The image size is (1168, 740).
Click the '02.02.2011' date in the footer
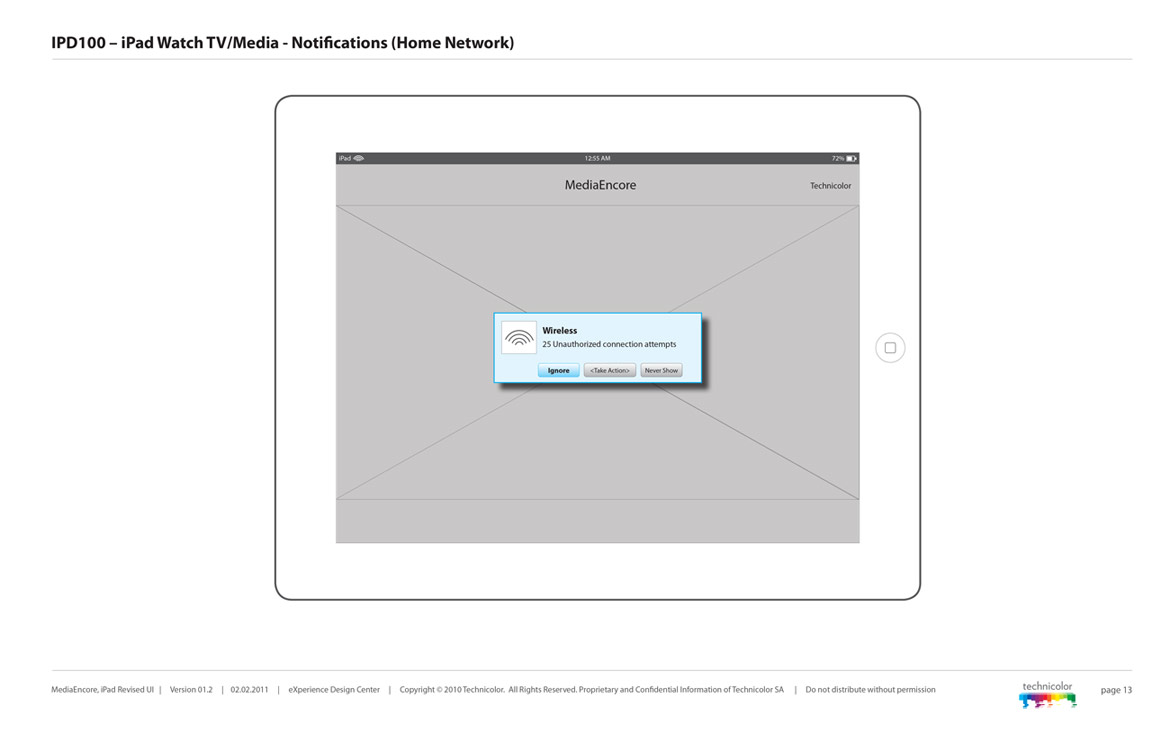coord(250,690)
